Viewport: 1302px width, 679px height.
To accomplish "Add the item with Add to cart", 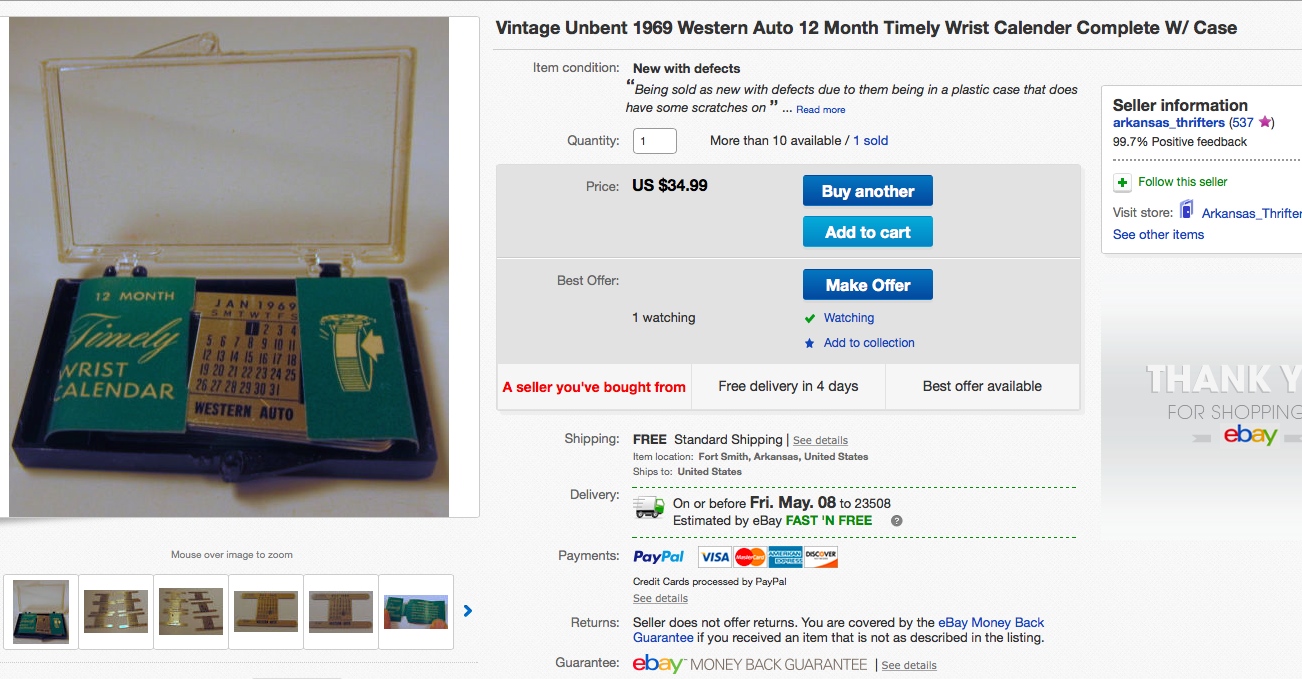I will 868,232.
